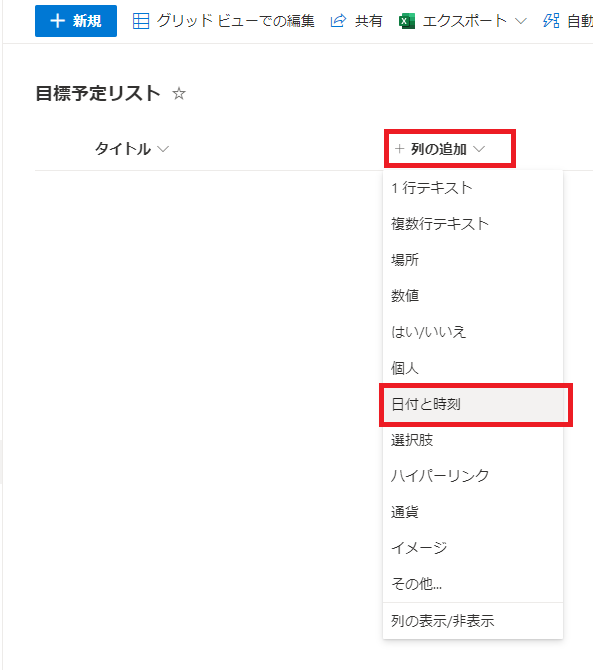Choose 選択肢 column type
Viewport: 593px width, 670px height.
point(473,440)
